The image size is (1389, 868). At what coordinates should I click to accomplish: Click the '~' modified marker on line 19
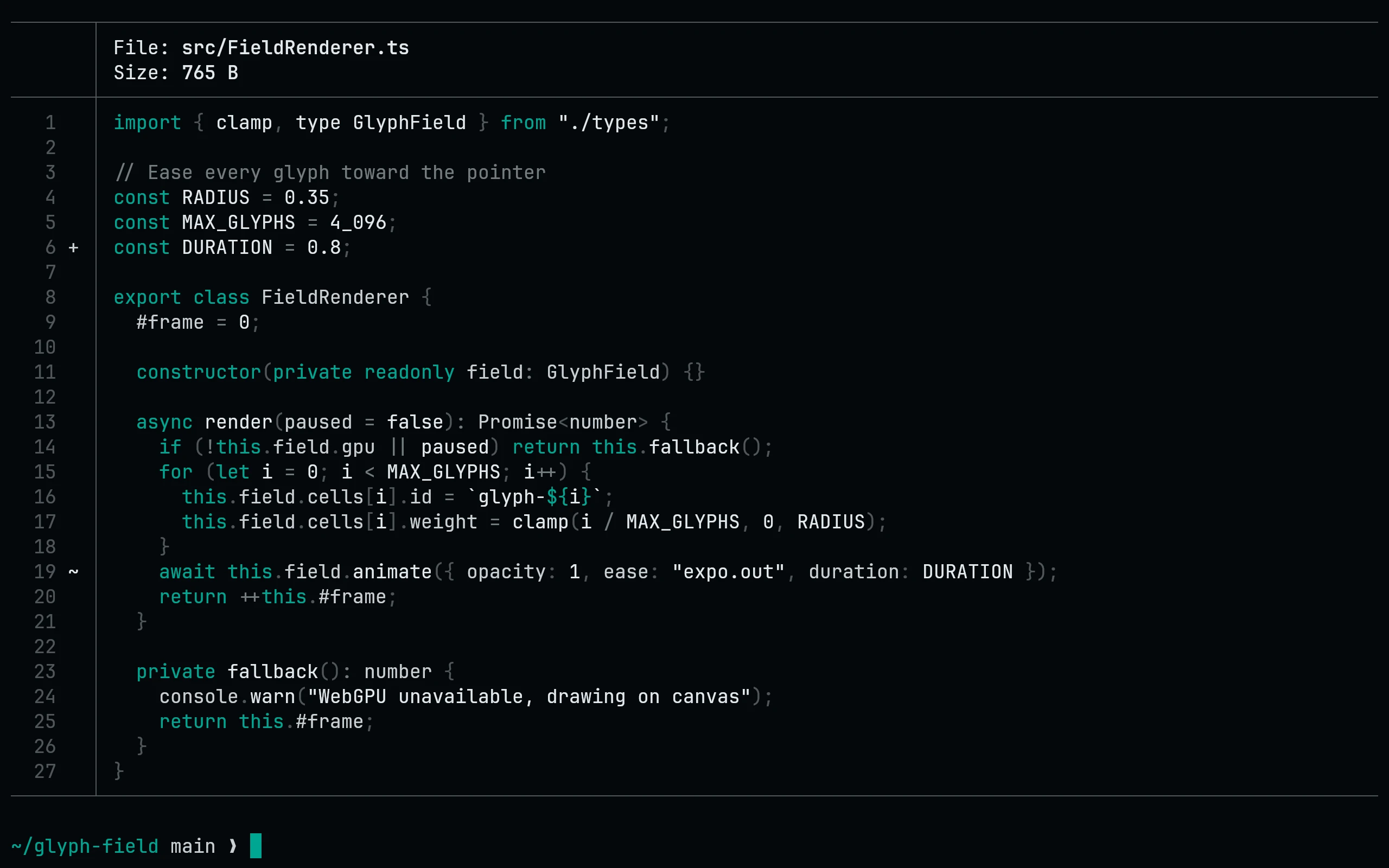pos(73,572)
